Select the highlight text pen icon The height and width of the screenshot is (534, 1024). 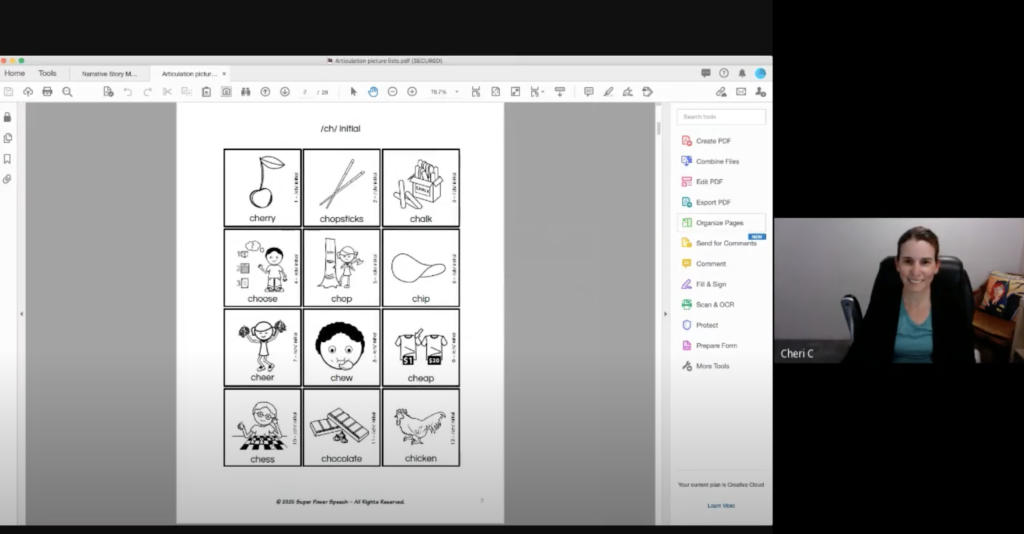click(608, 92)
